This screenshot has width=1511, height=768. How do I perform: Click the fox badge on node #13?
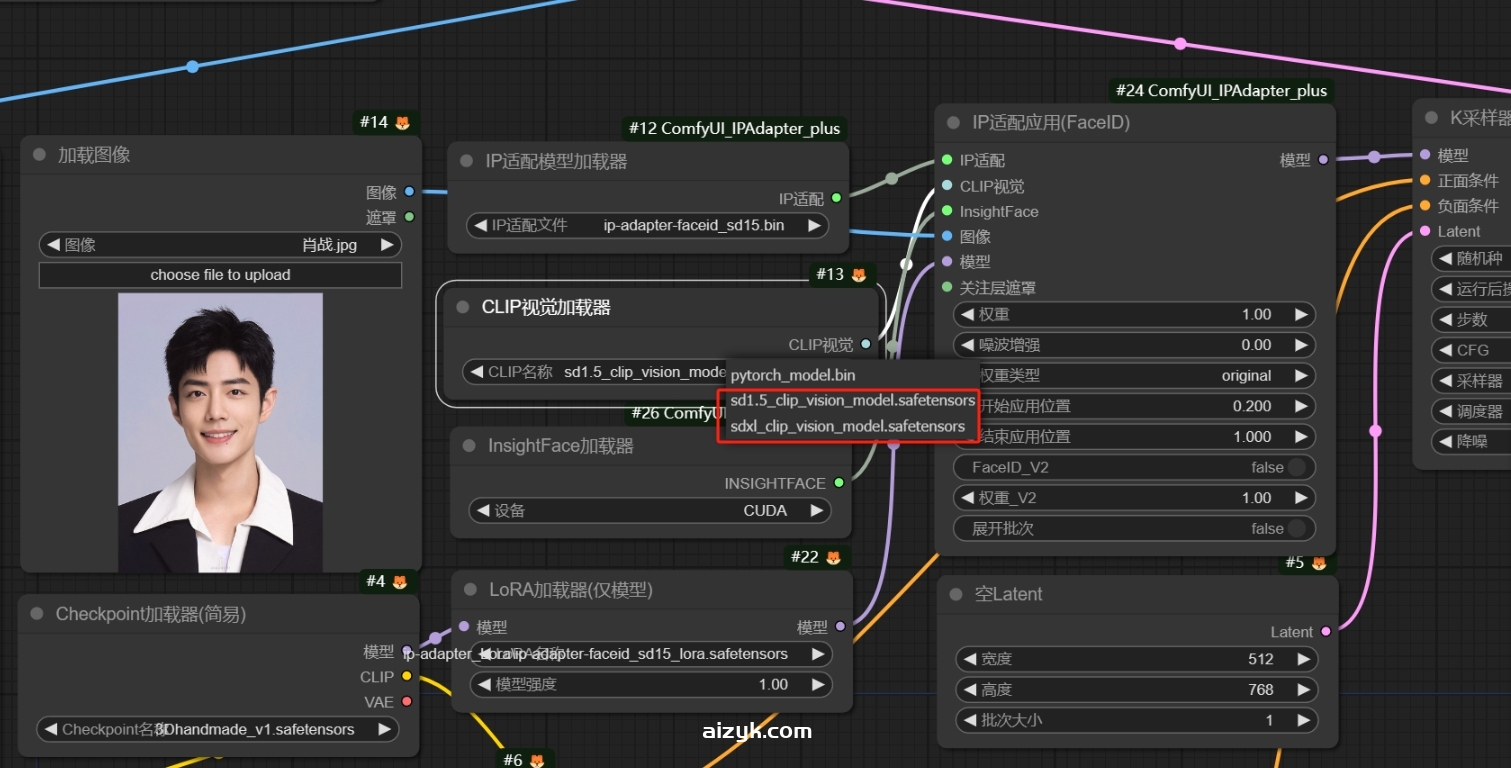(858, 275)
